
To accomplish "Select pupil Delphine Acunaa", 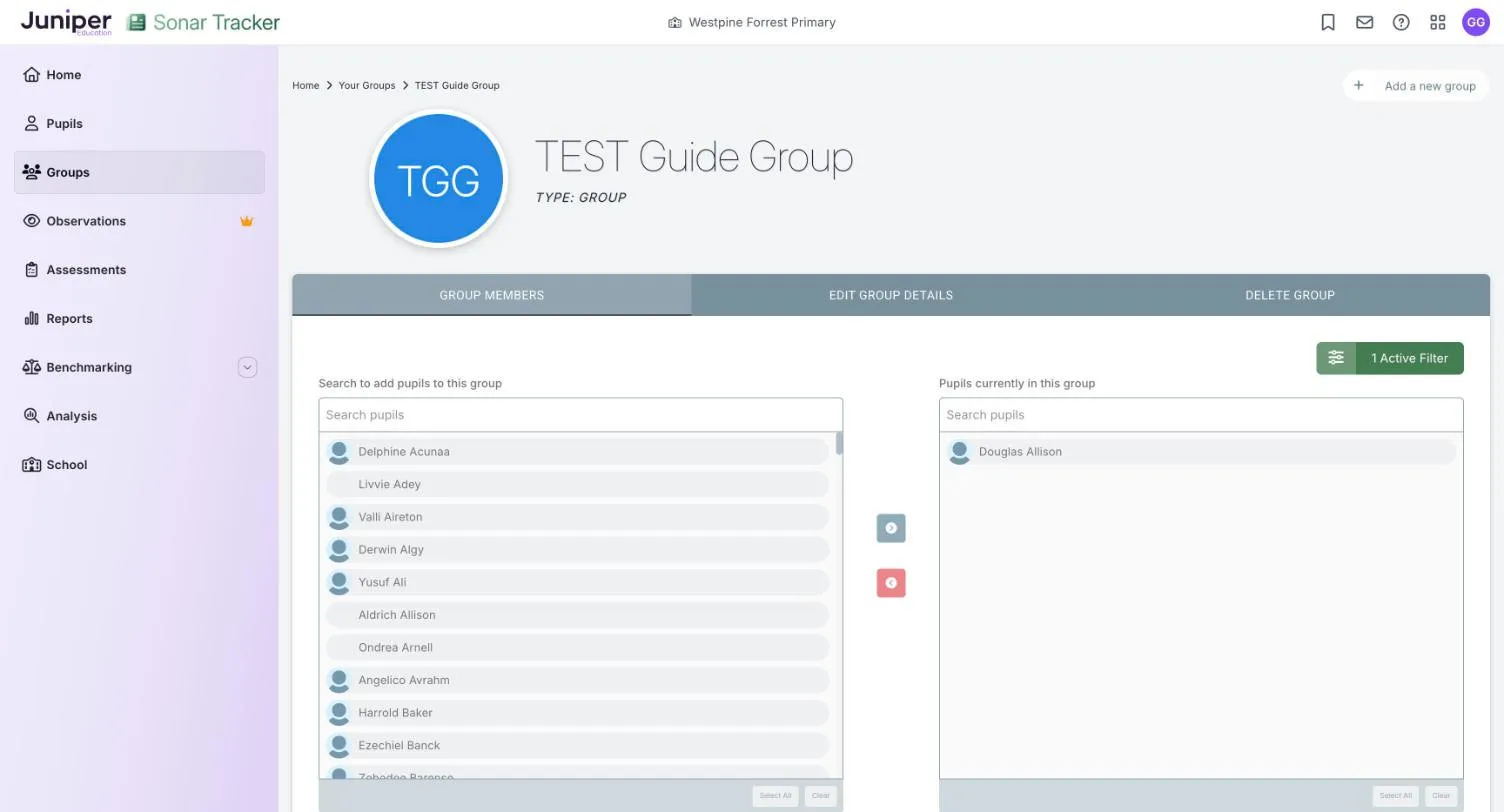I will click(577, 452).
